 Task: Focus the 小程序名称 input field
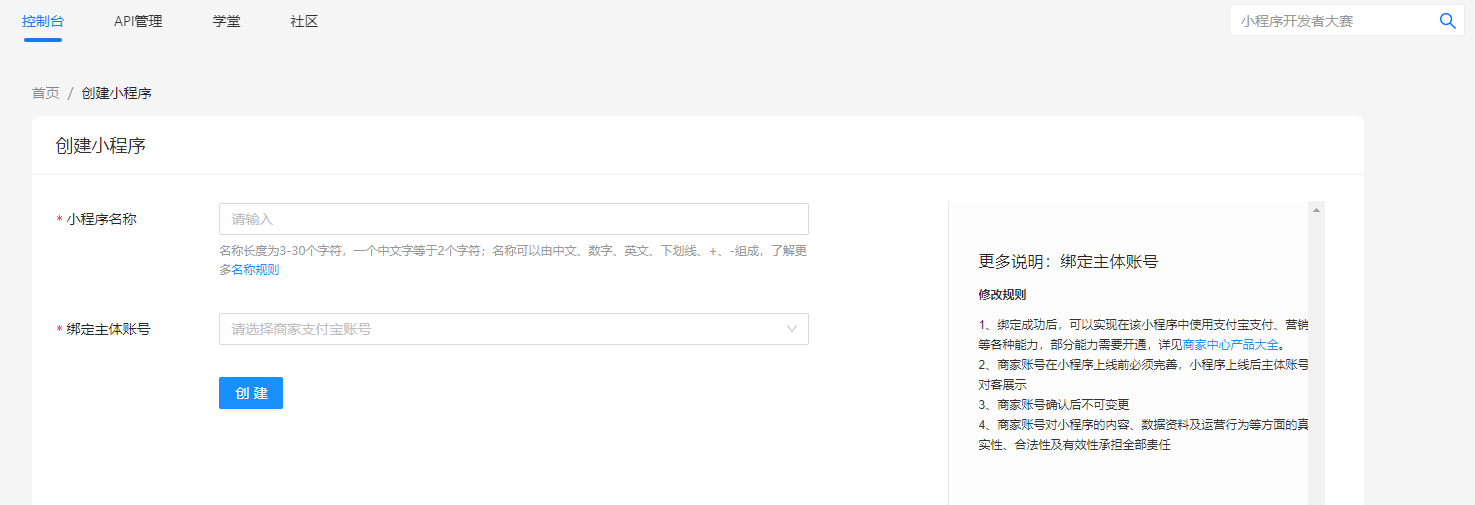513,219
